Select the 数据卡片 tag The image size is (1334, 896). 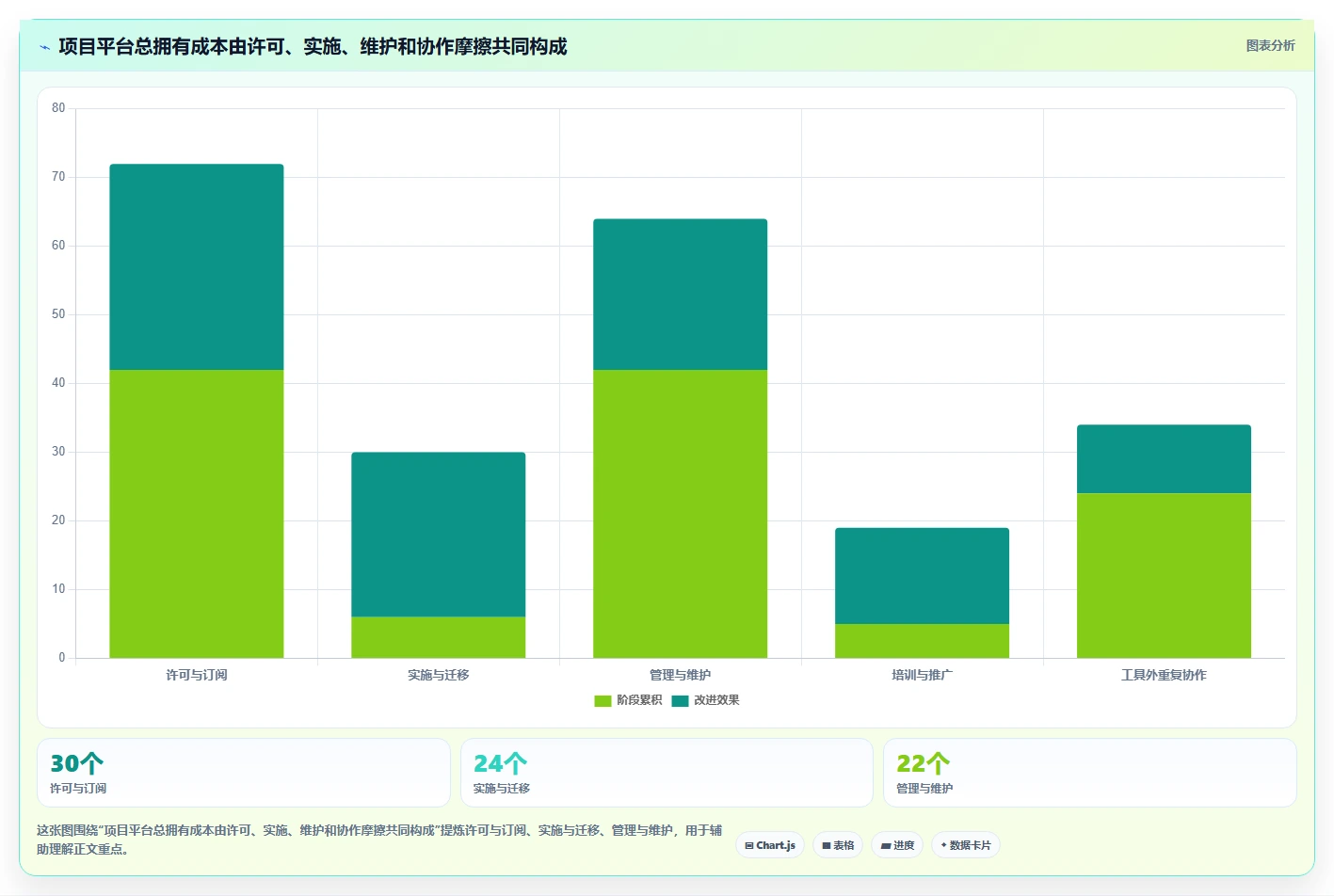[x=966, y=845]
